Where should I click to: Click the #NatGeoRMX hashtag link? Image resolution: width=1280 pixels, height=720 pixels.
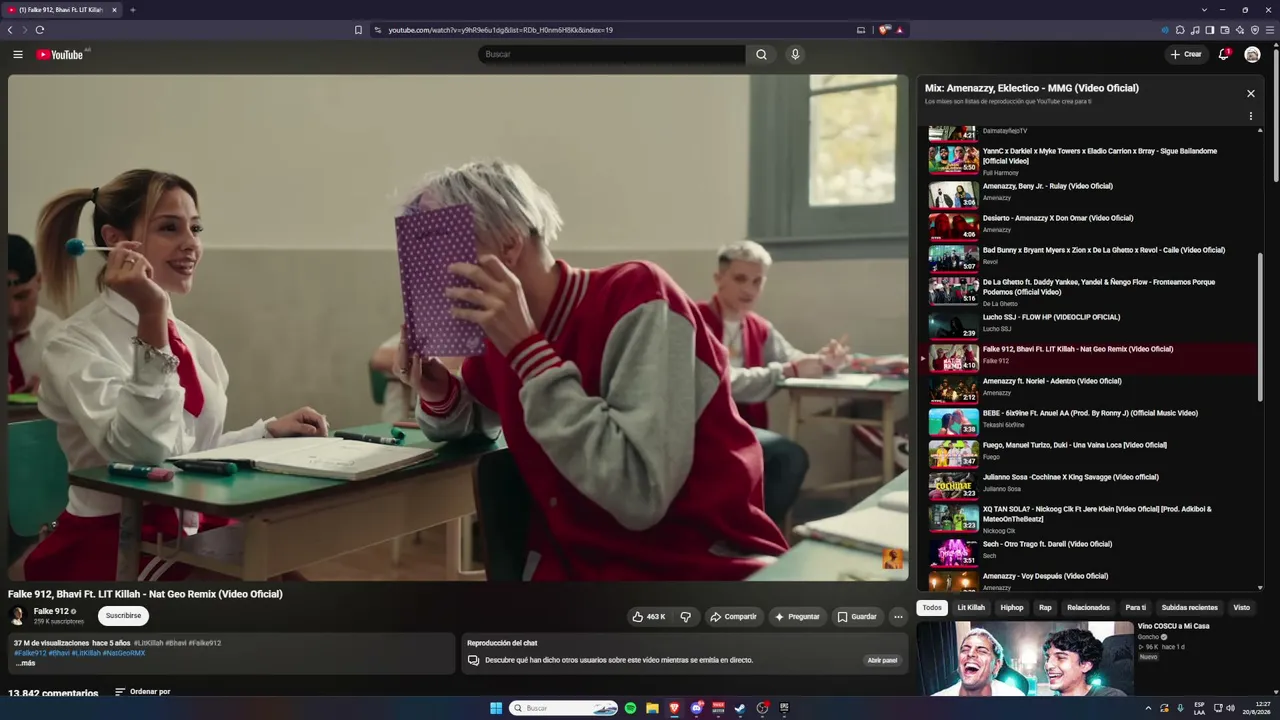124,653
